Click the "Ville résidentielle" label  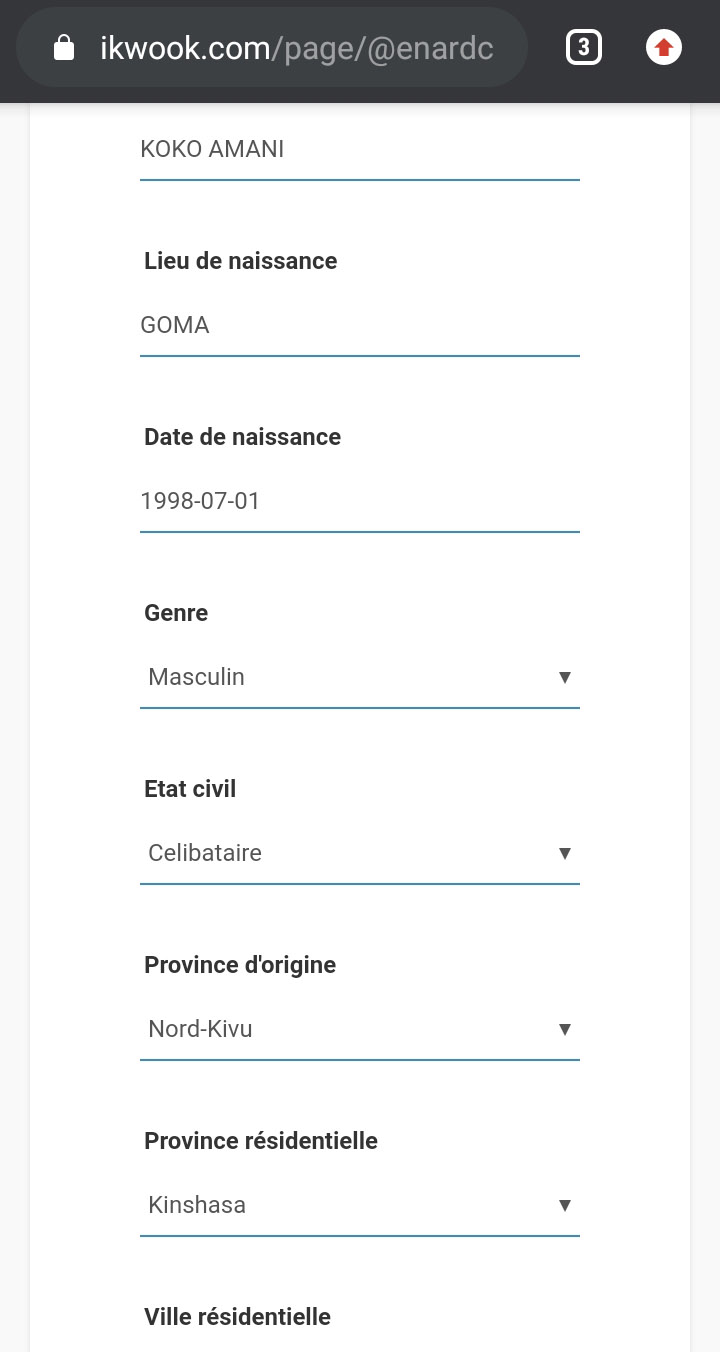click(237, 1317)
